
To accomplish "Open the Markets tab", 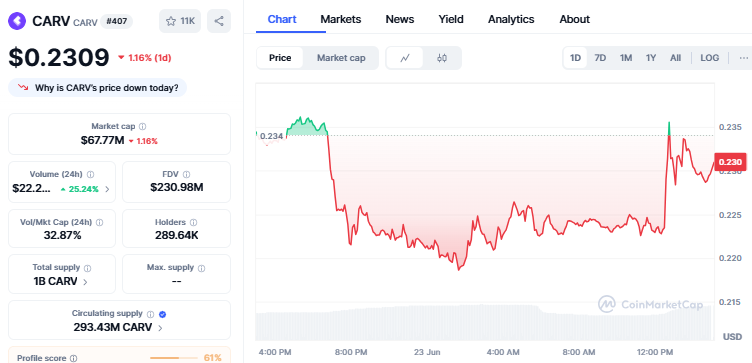I will 341,19.
